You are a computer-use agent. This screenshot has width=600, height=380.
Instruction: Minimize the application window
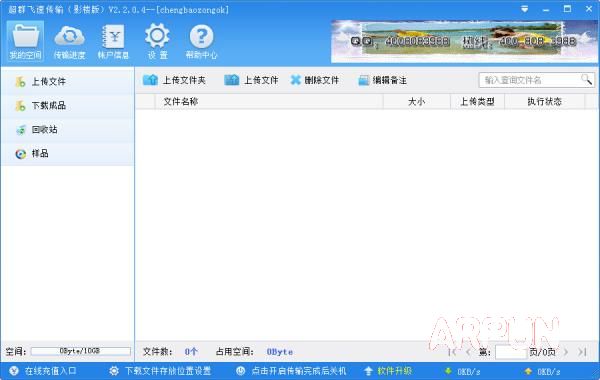tap(546, 9)
